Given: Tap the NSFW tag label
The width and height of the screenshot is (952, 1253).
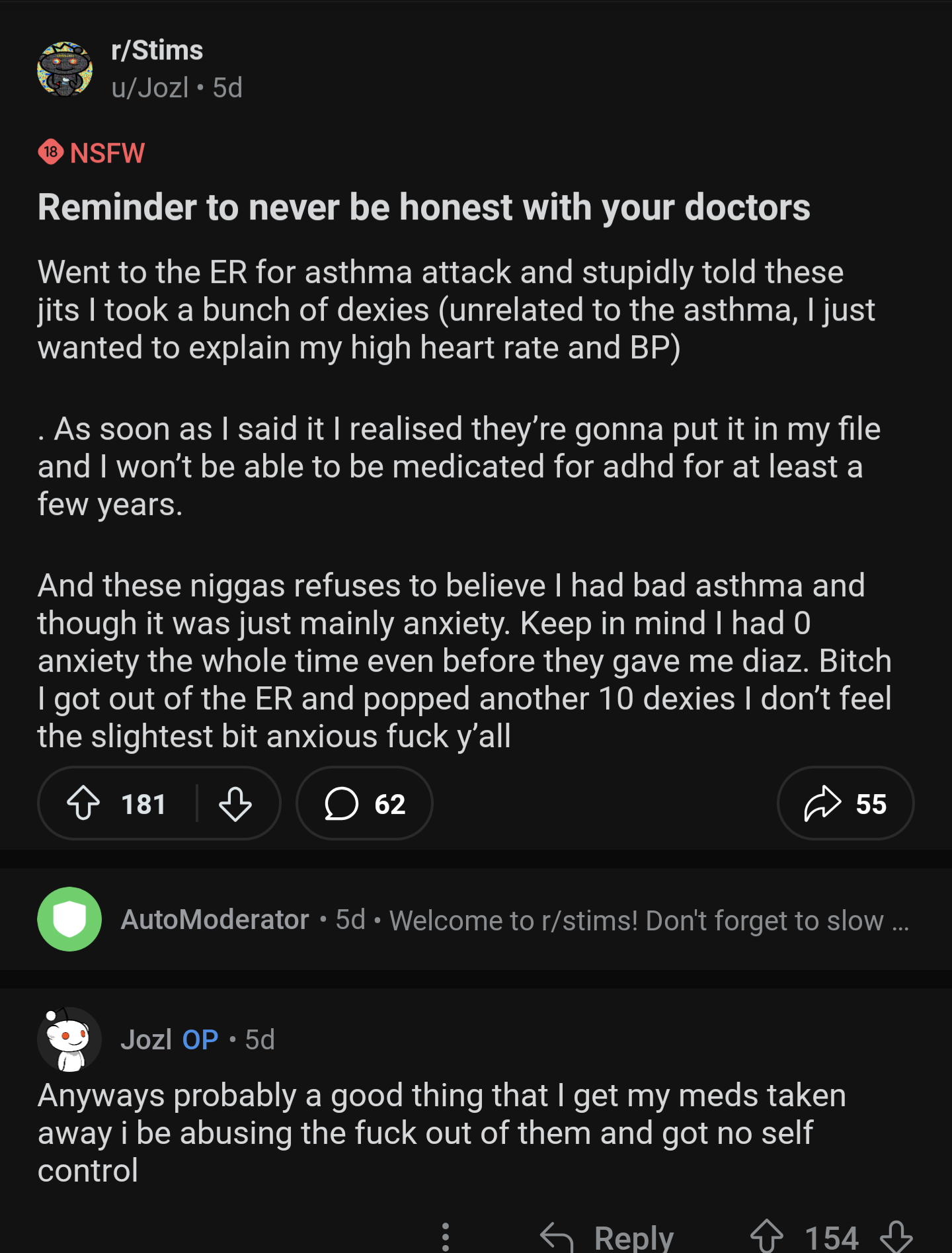Looking at the screenshot, I should pyautogui.click(x=107, y=153).
